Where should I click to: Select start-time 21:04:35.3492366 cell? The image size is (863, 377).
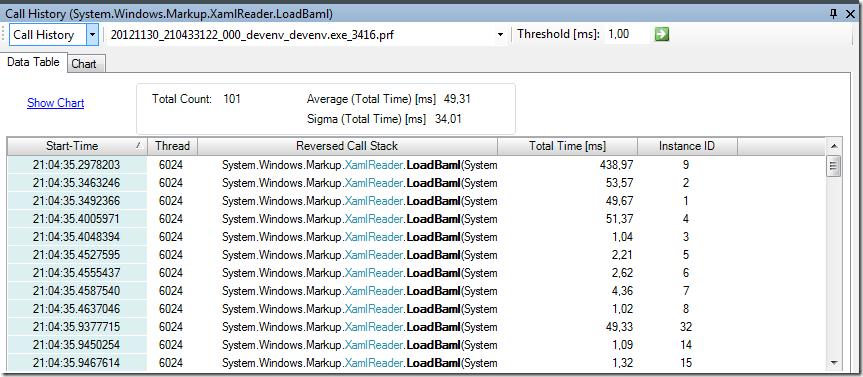coord(77,201)
